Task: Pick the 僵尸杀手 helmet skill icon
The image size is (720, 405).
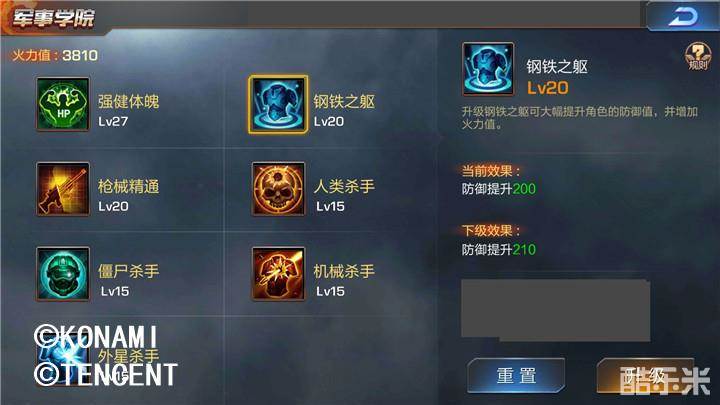Action: coord(63,274)
